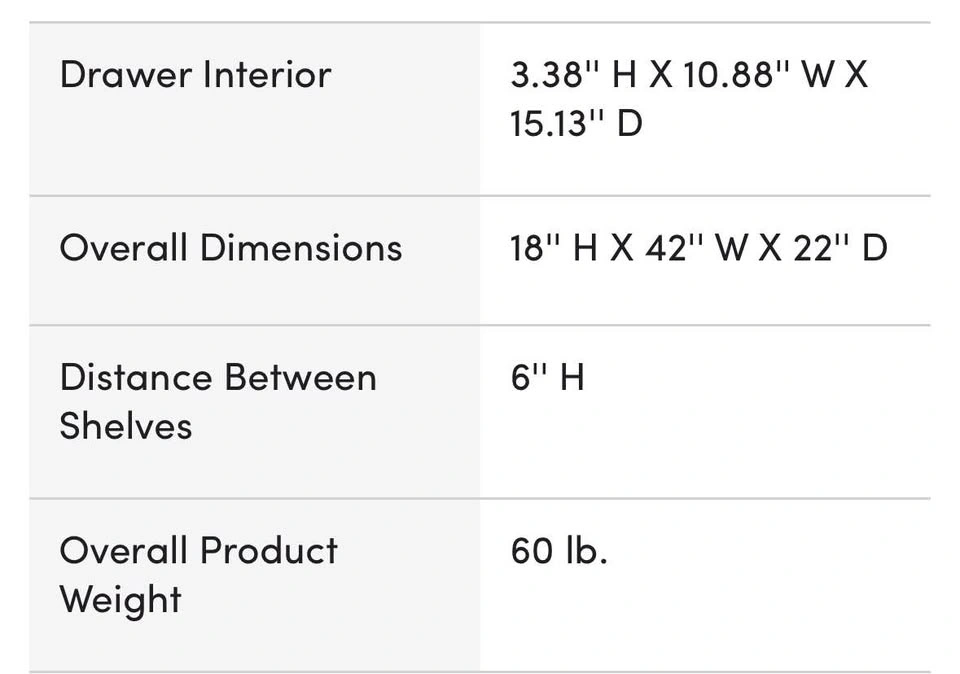Click the Overall Product Weight value cell

coord(705,585)
